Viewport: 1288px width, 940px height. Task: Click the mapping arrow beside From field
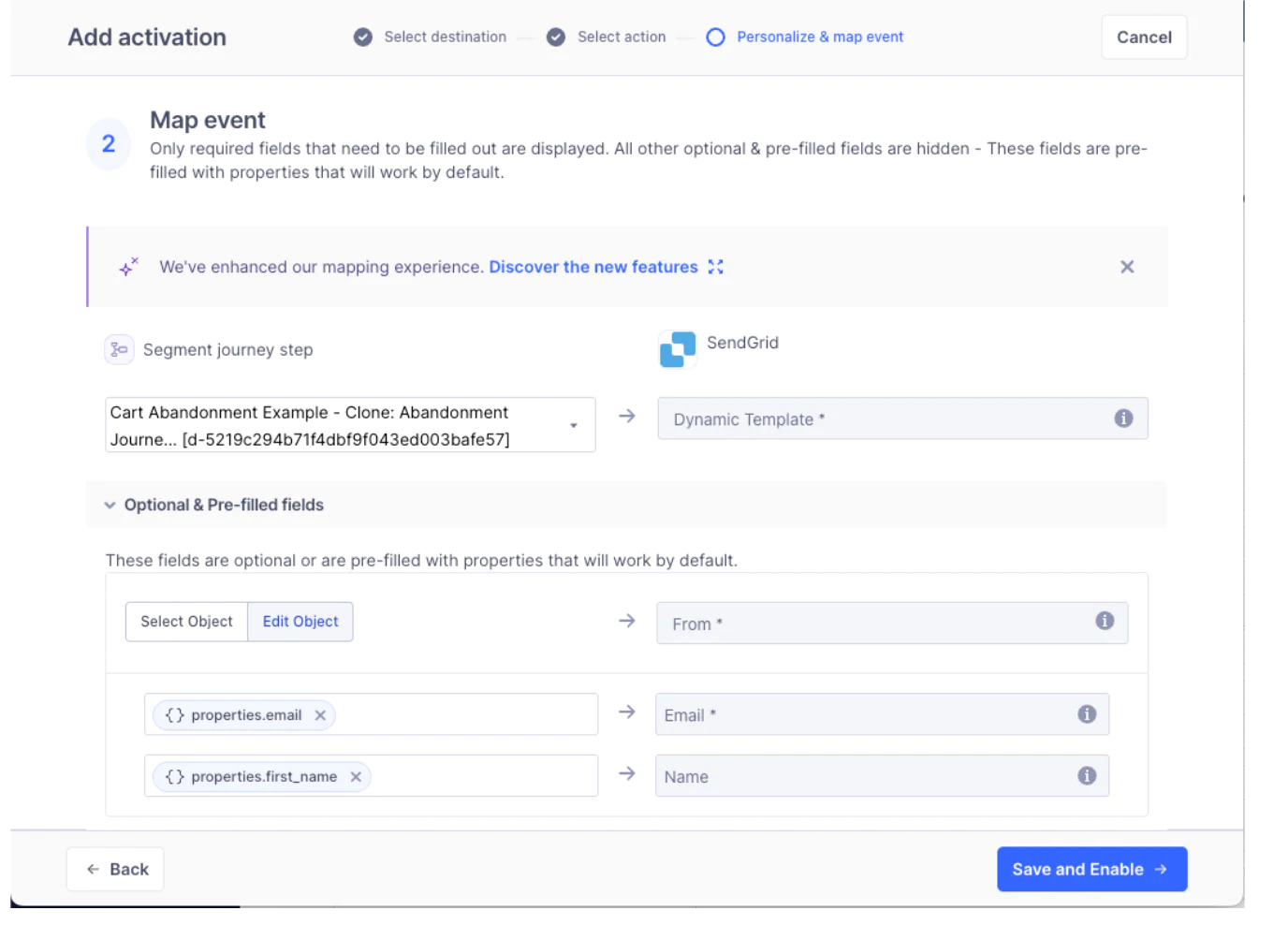tap(627, 621)
